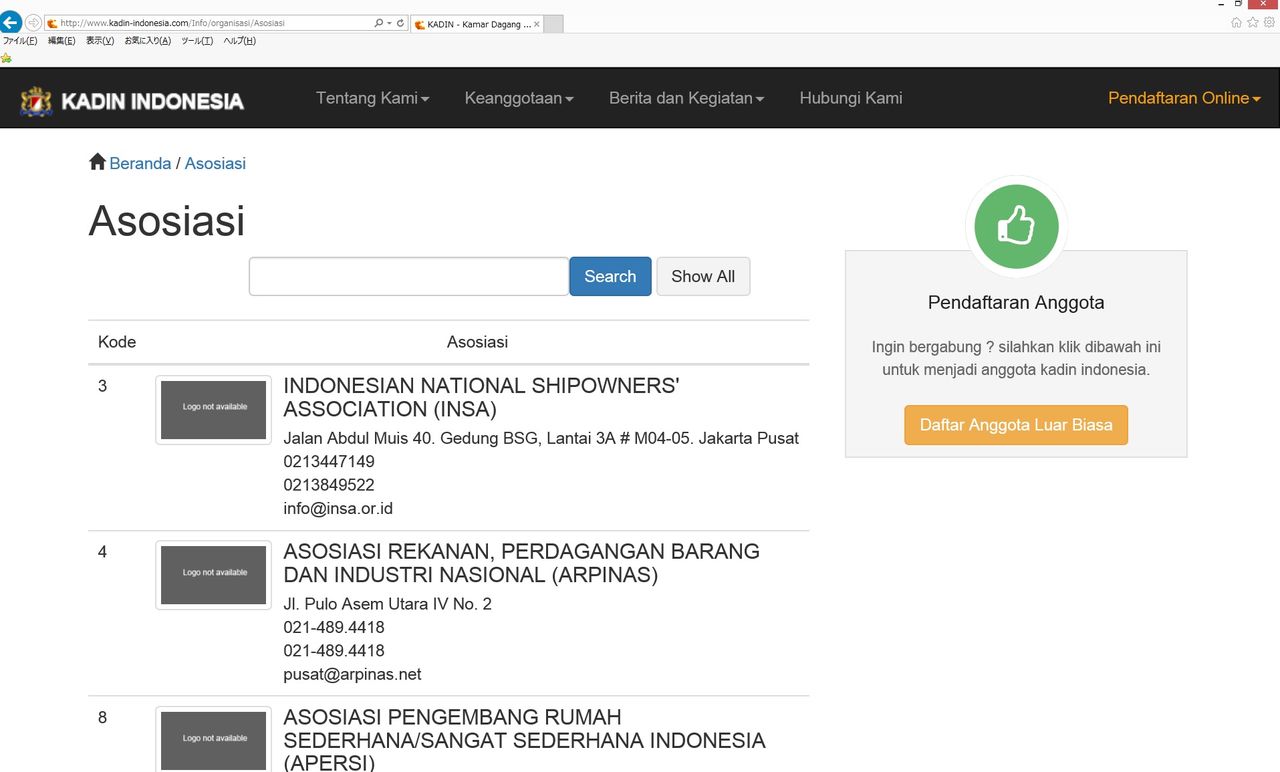Click email info@insa.or.id
This screenshot has width=1280, height=772.
[x=338, y=508]
